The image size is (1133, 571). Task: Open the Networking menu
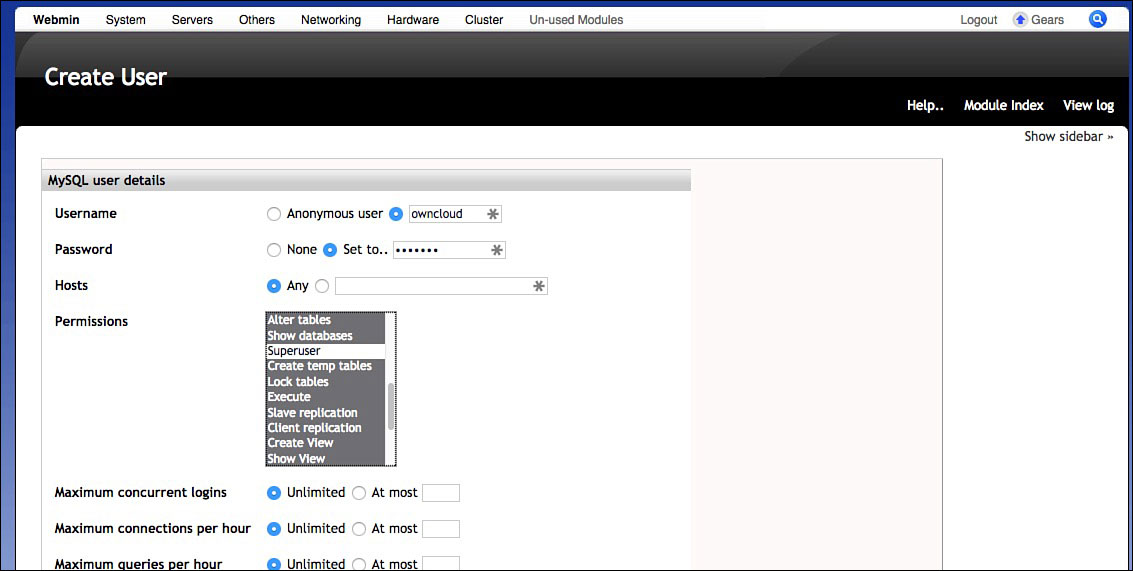pos(331,20)
